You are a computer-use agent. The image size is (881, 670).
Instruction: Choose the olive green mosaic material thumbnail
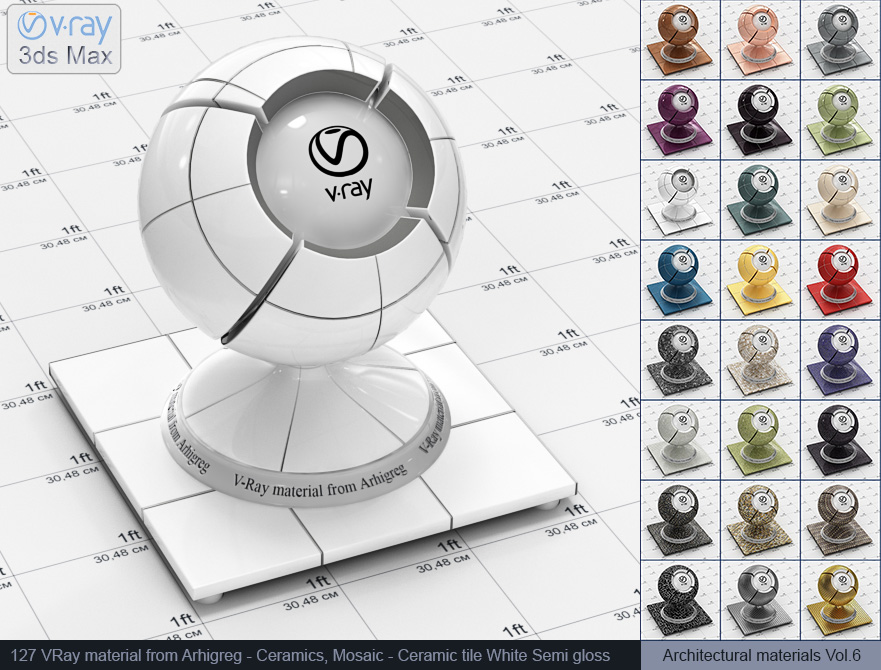pyautogui.click(x=760, y=440)
